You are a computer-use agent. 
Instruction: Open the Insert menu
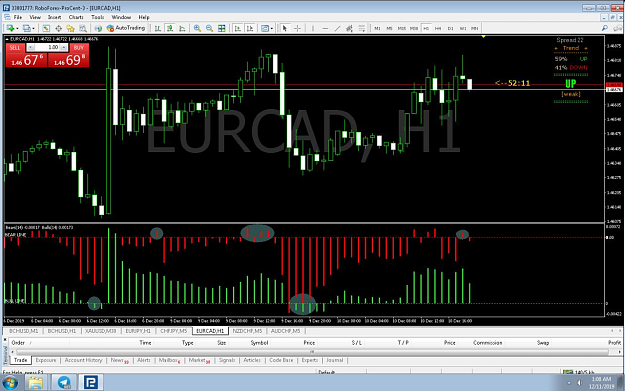[x=55, y=17]
